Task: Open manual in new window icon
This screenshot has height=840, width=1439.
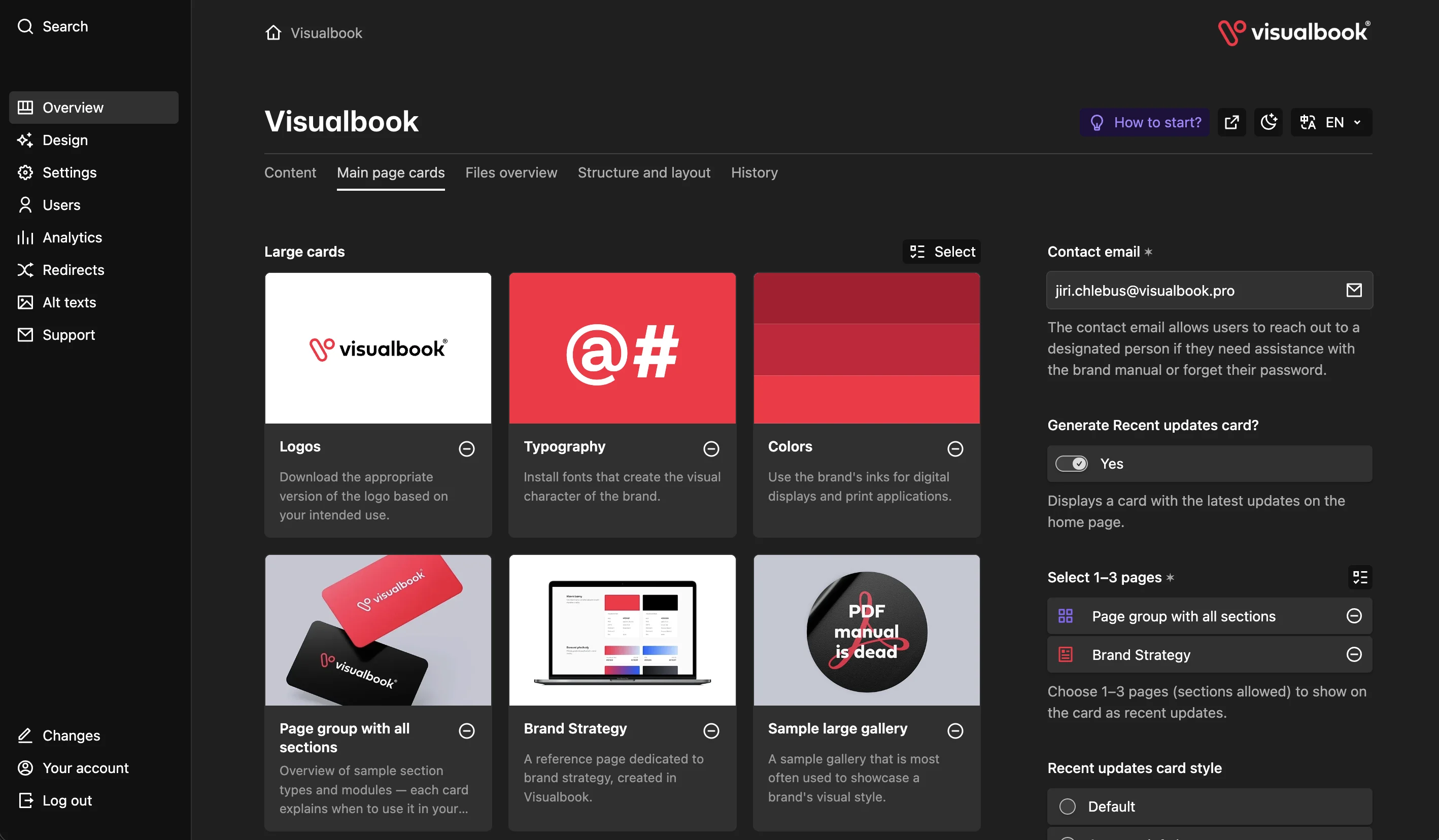Action: pos(1231,122)
